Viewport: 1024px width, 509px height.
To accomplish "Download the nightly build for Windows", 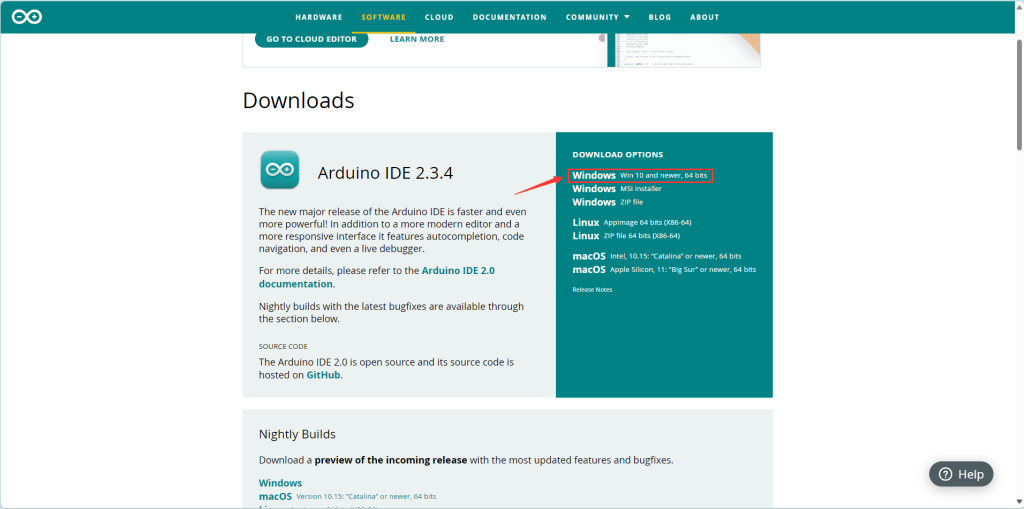I will (x=280, y=483).
